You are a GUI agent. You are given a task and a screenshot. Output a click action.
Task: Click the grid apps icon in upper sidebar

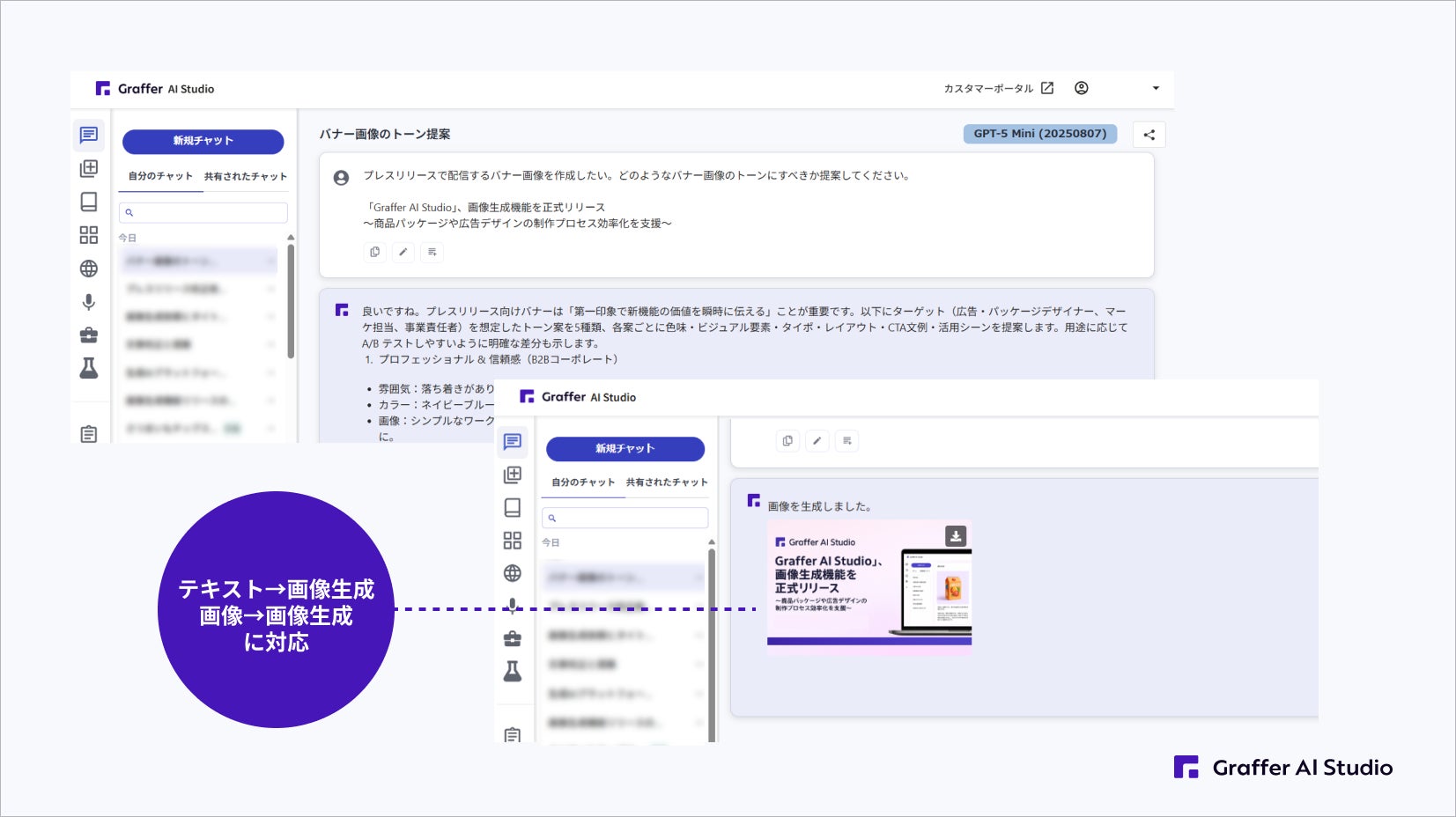pos(89,235)
